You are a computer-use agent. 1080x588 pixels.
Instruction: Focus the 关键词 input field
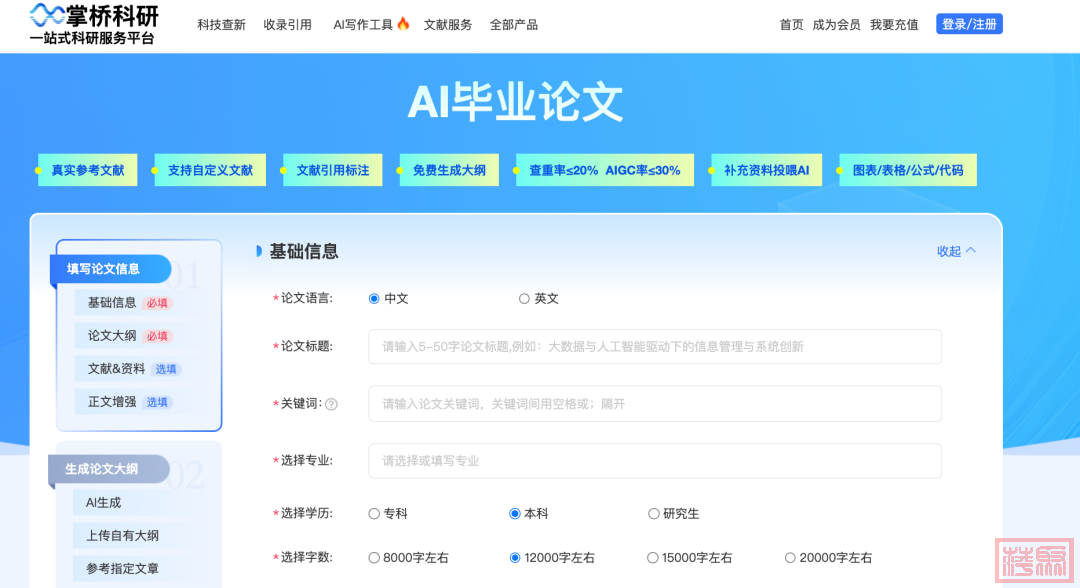coord(654,404)
